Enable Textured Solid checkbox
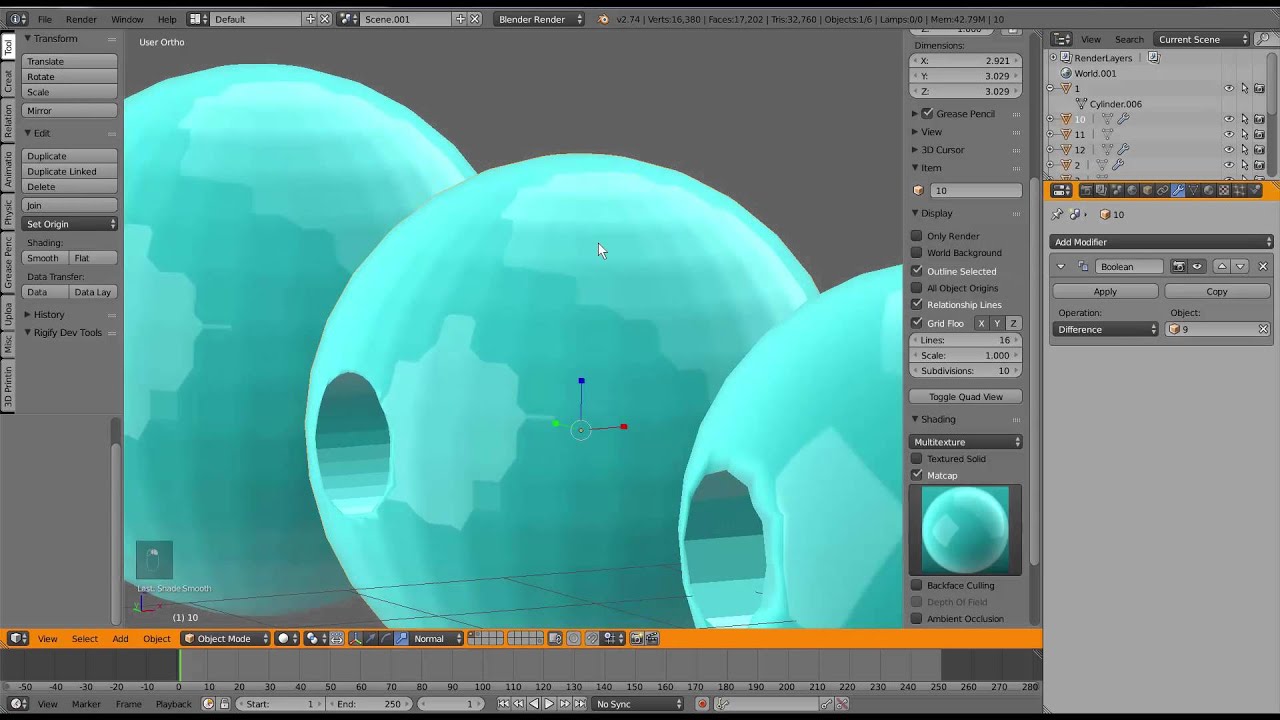Viewport: 1280px width, 720px height. click(916, 458)
